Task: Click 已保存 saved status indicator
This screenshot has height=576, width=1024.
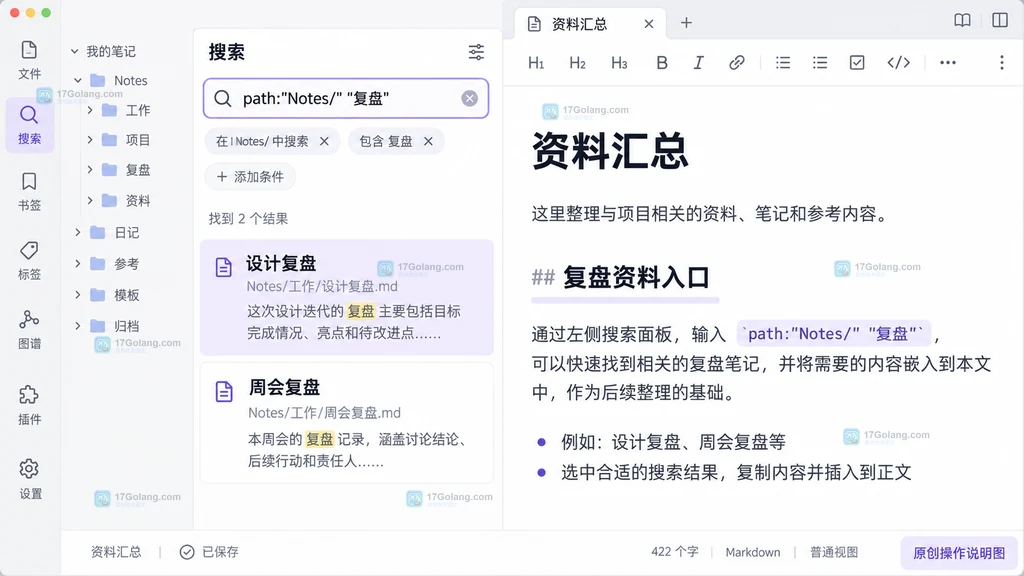Action: coord(210,552)
